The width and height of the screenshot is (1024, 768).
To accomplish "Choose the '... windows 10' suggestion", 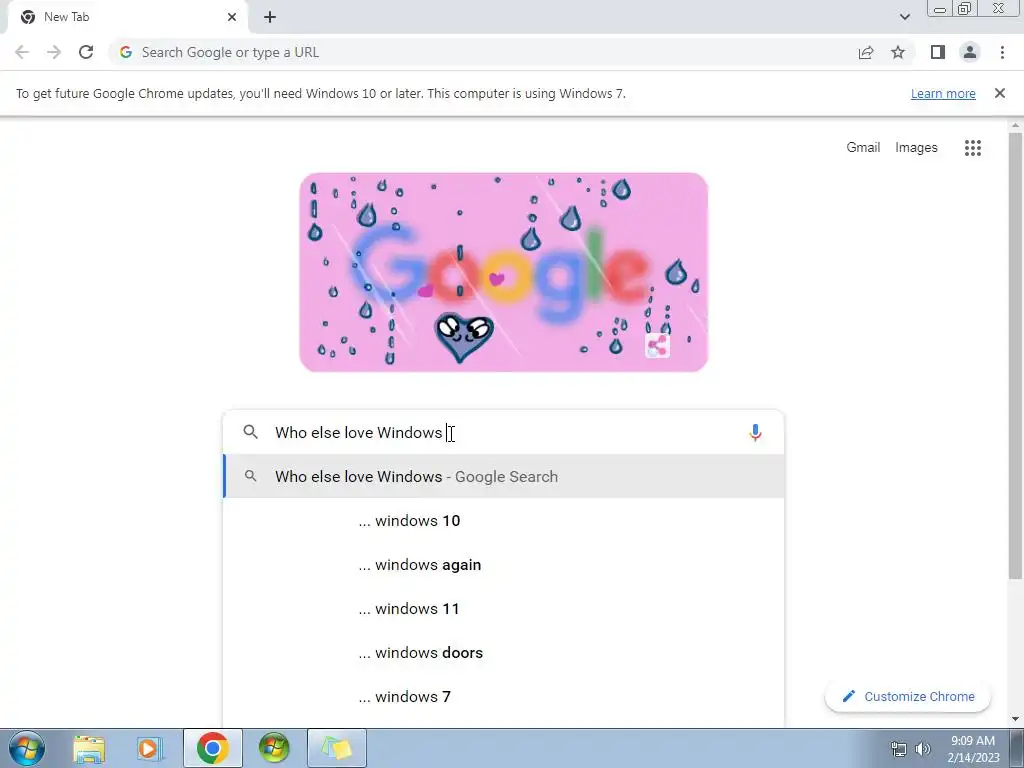I will click(504, 520).
